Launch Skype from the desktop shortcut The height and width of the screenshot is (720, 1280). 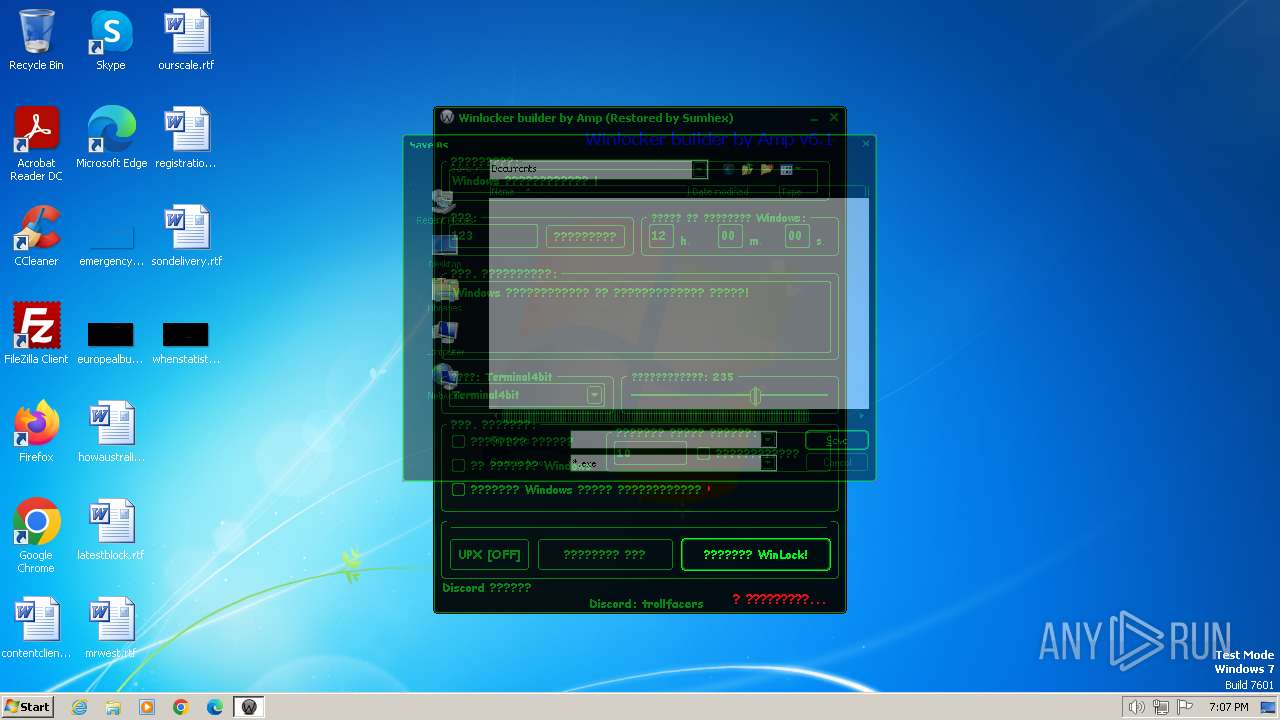pyautogui.click(x=111, y=40)
